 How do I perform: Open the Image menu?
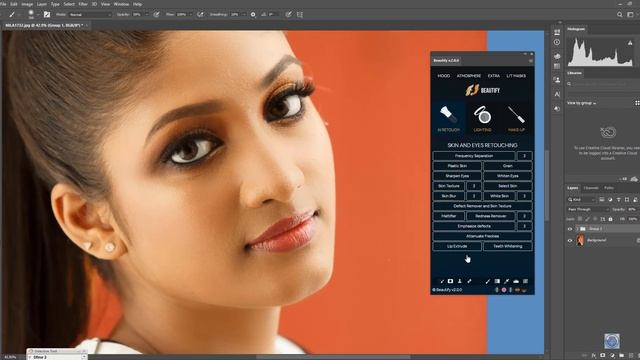click(27, 4)
